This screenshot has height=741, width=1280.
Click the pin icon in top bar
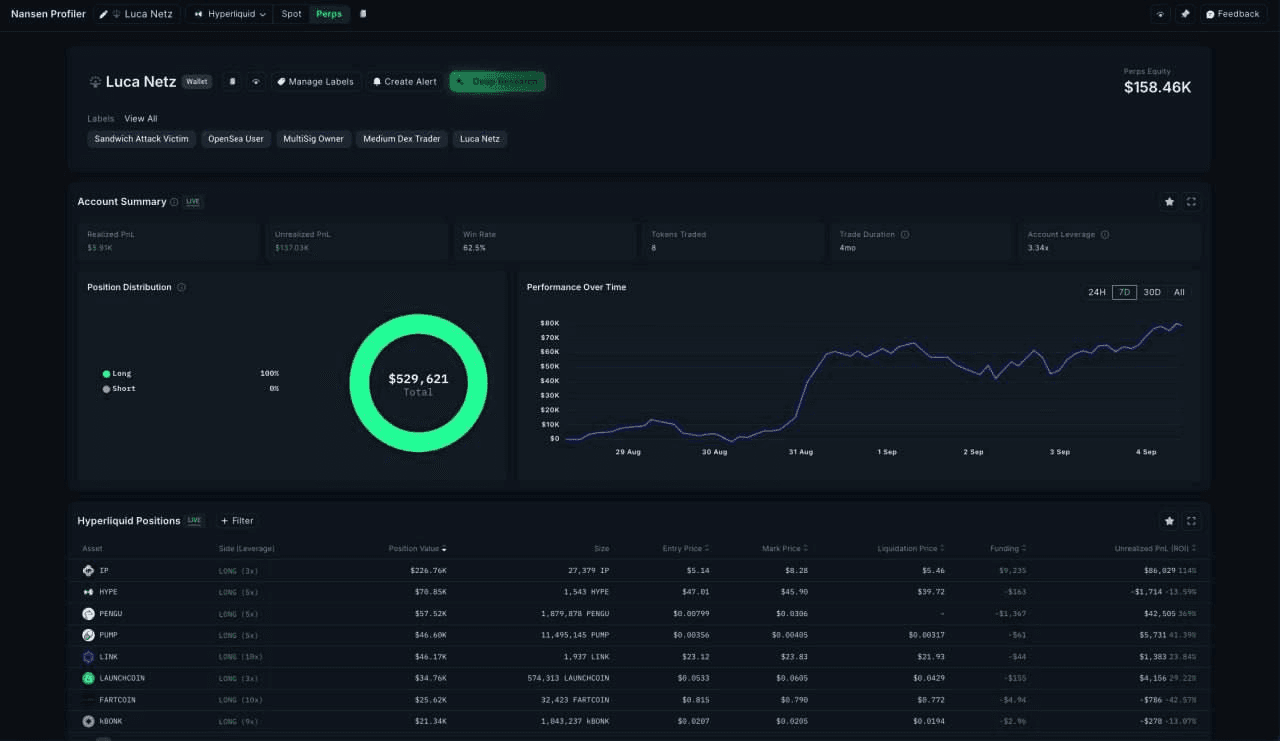pos(1185,14)
